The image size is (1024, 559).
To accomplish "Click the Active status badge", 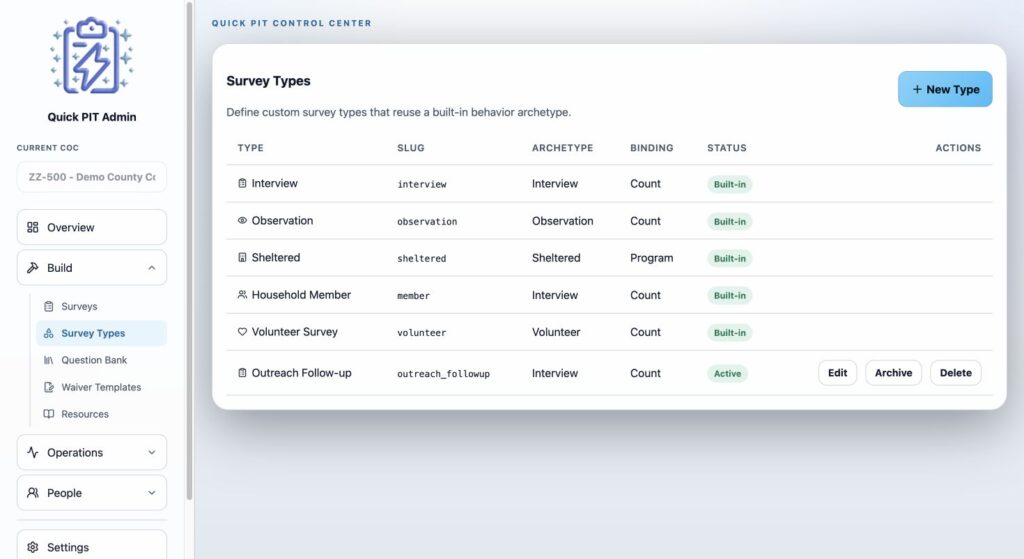I will tap(728, 374).
